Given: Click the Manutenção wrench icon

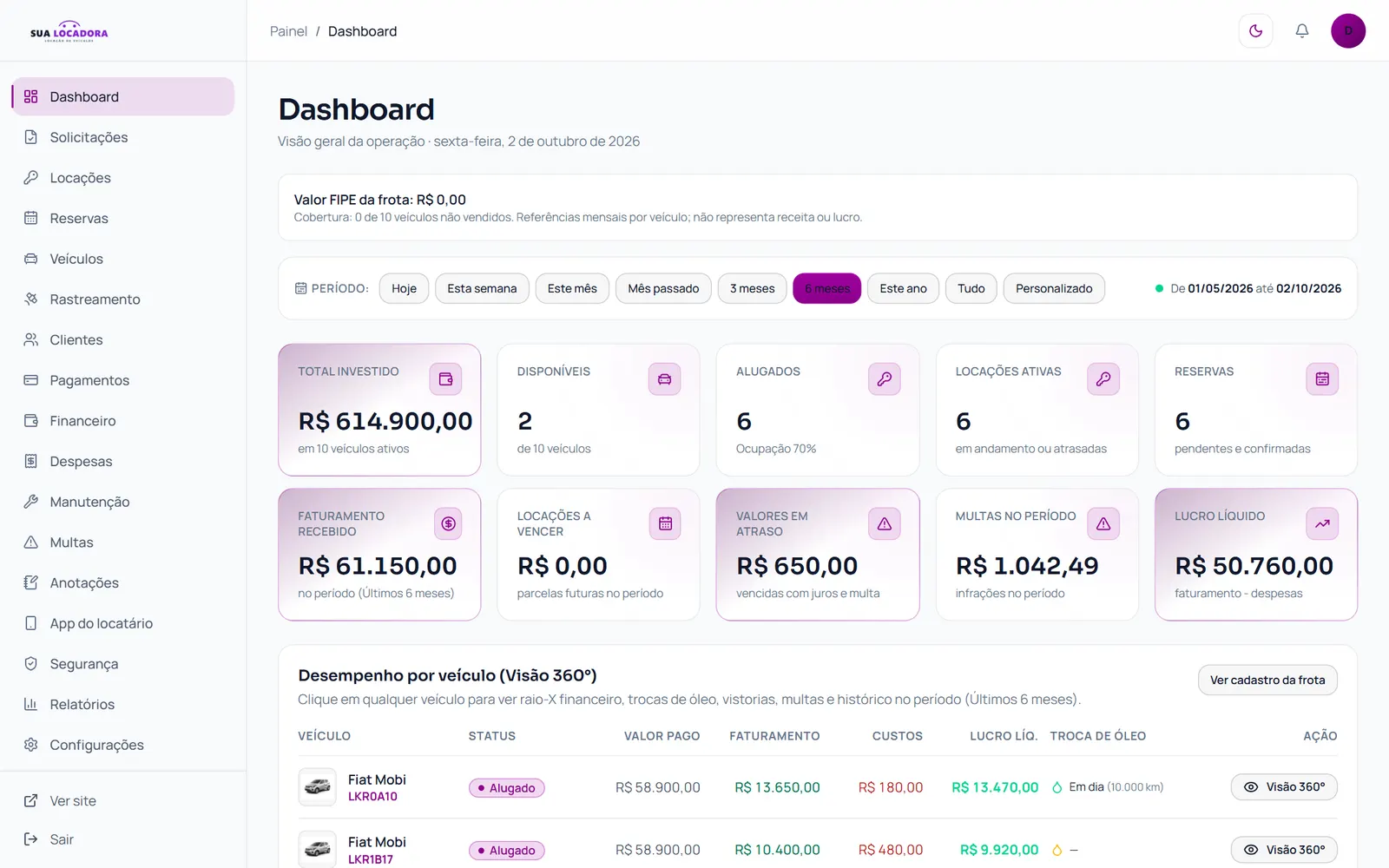Looking at the screenshot, I should point(31,502).
